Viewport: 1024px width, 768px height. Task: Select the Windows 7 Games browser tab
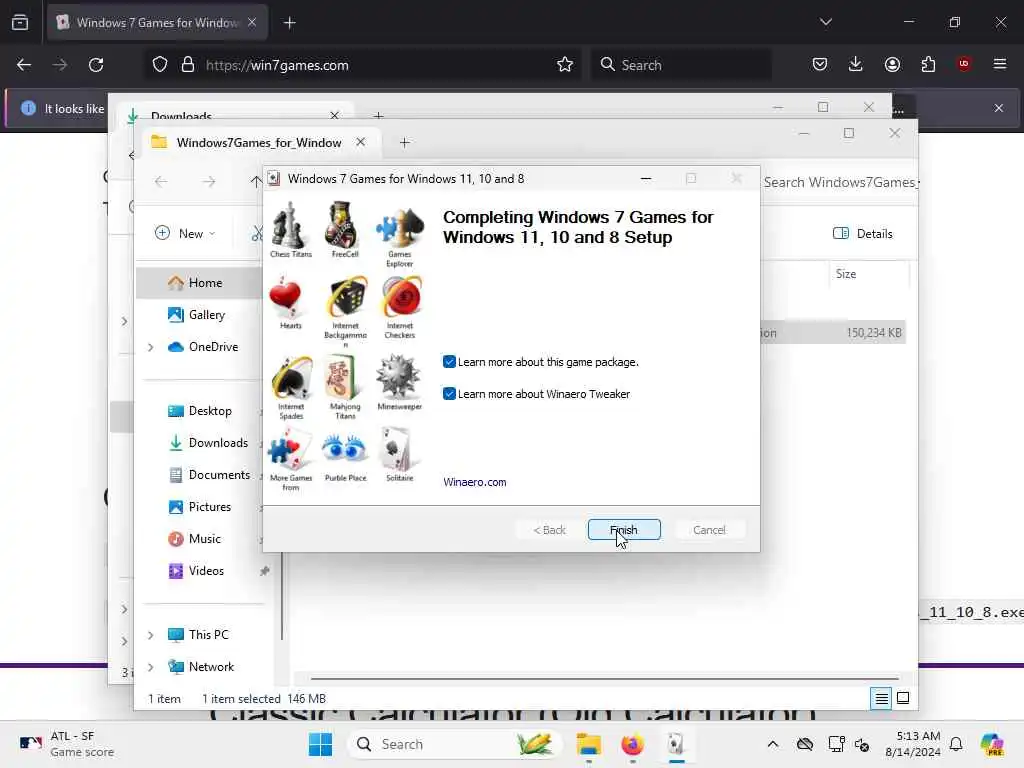157,23
